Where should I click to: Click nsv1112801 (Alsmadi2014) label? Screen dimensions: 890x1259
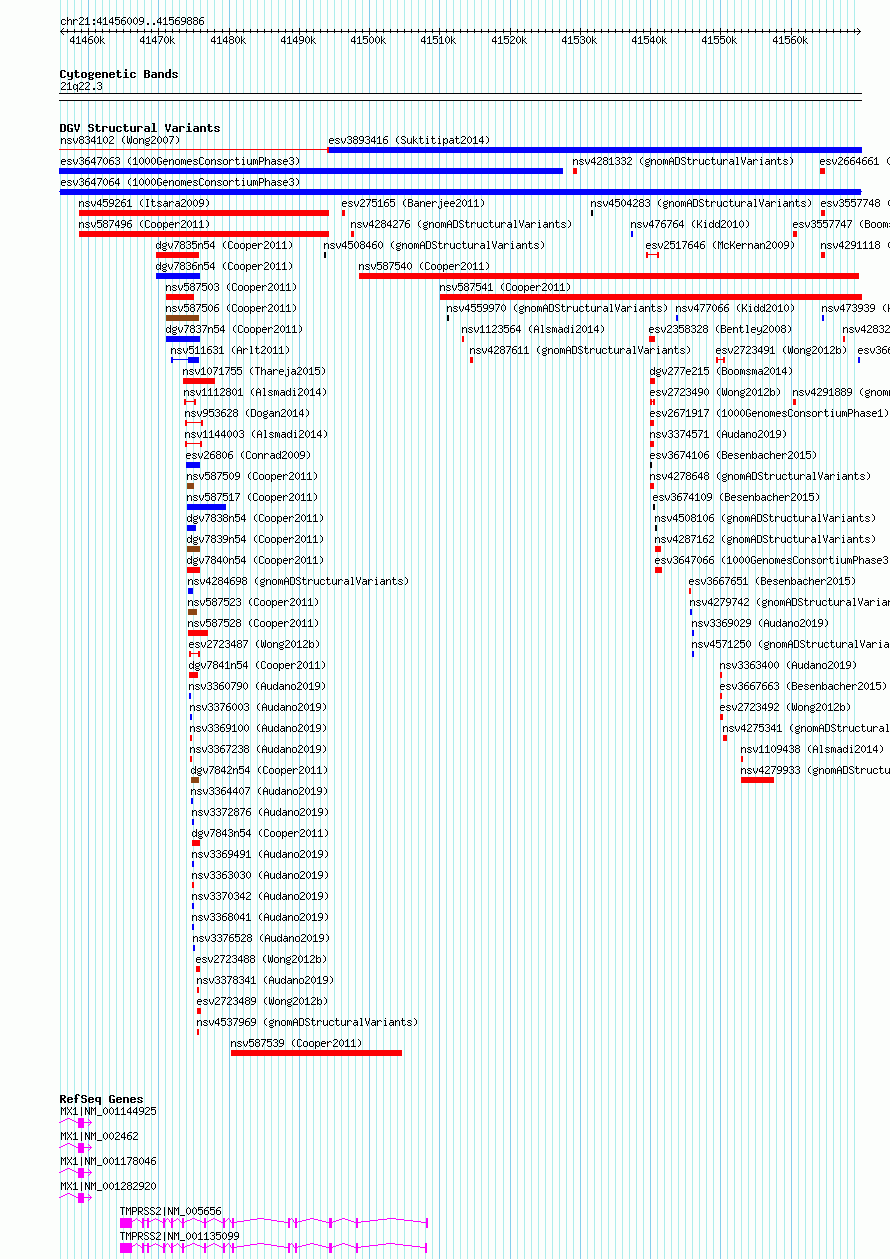tap(255, 392)
